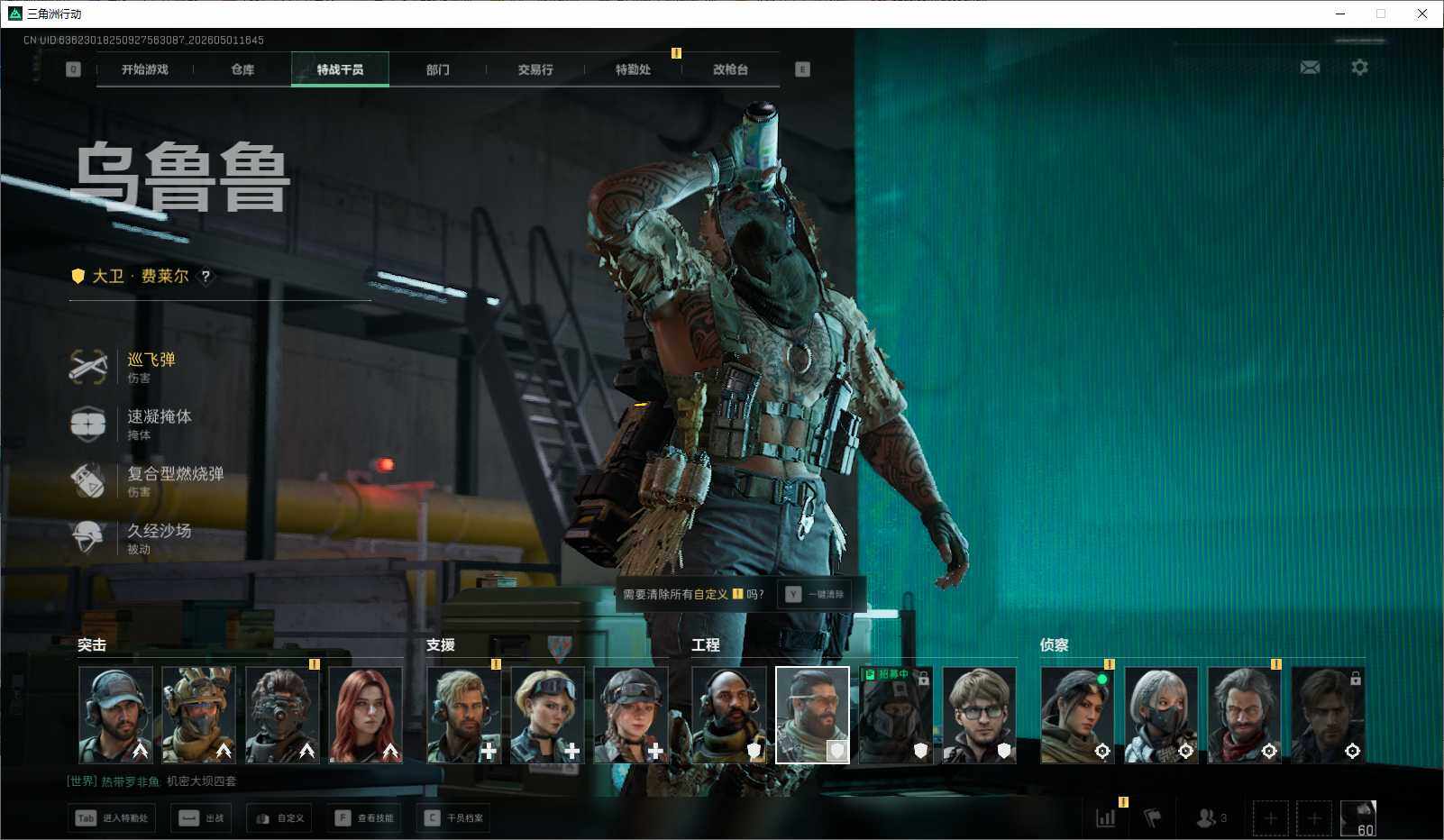
Task: Open the mail envelope icon
Action: point(1310,68)
